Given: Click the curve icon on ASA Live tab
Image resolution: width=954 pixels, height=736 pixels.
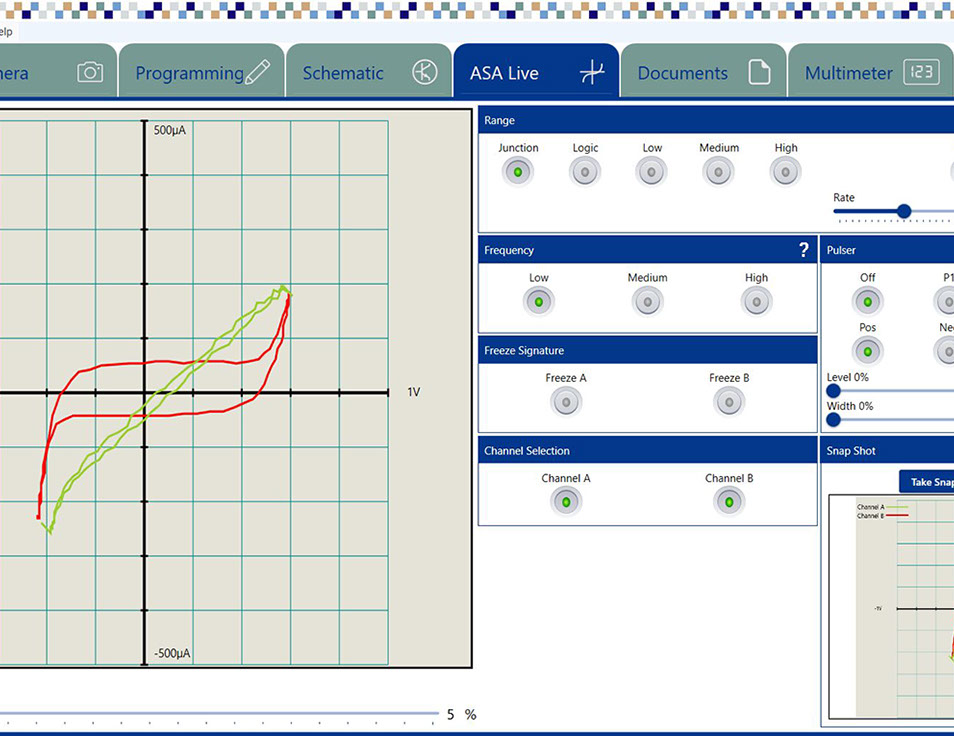Looking at the screenshot, I should (593, 73).
